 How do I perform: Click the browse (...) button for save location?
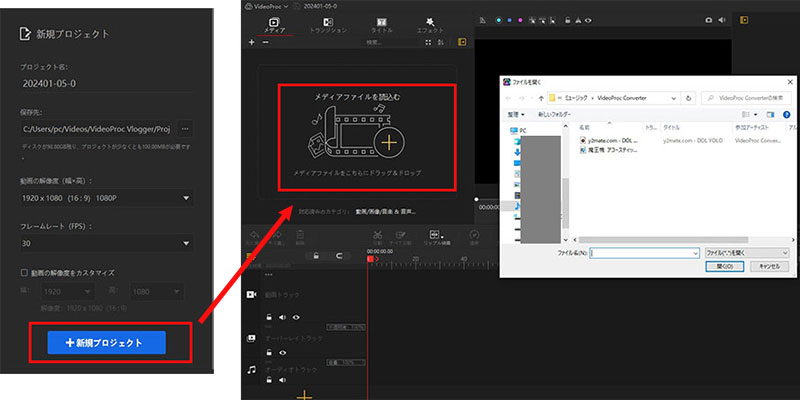point(185,129)
